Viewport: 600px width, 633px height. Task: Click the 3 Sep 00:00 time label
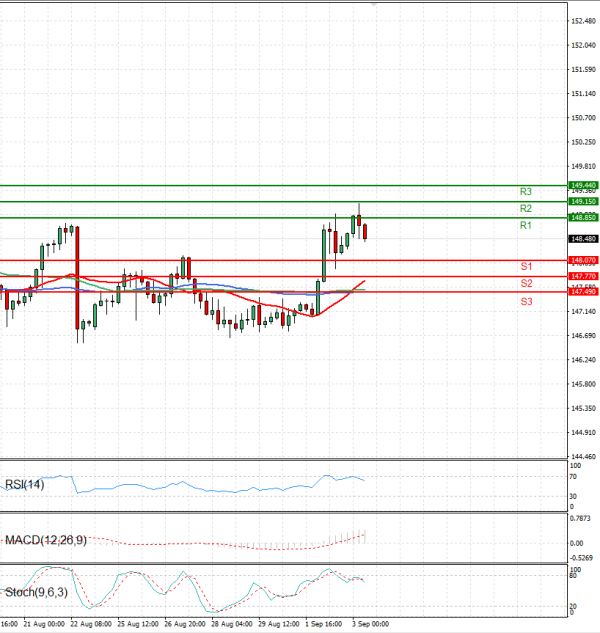(x=370, y=624)
